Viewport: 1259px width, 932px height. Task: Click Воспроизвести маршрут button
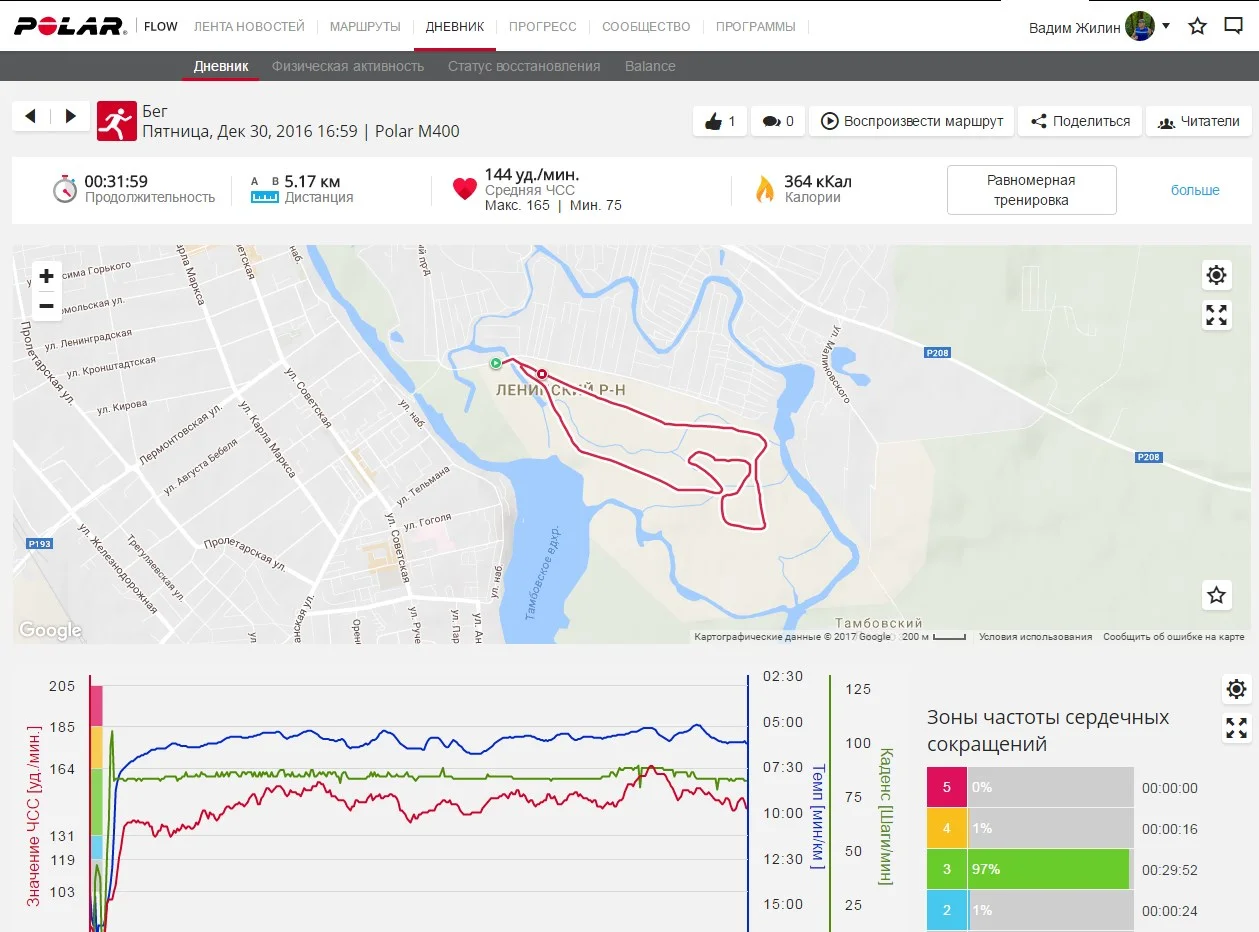click(912, 121)
